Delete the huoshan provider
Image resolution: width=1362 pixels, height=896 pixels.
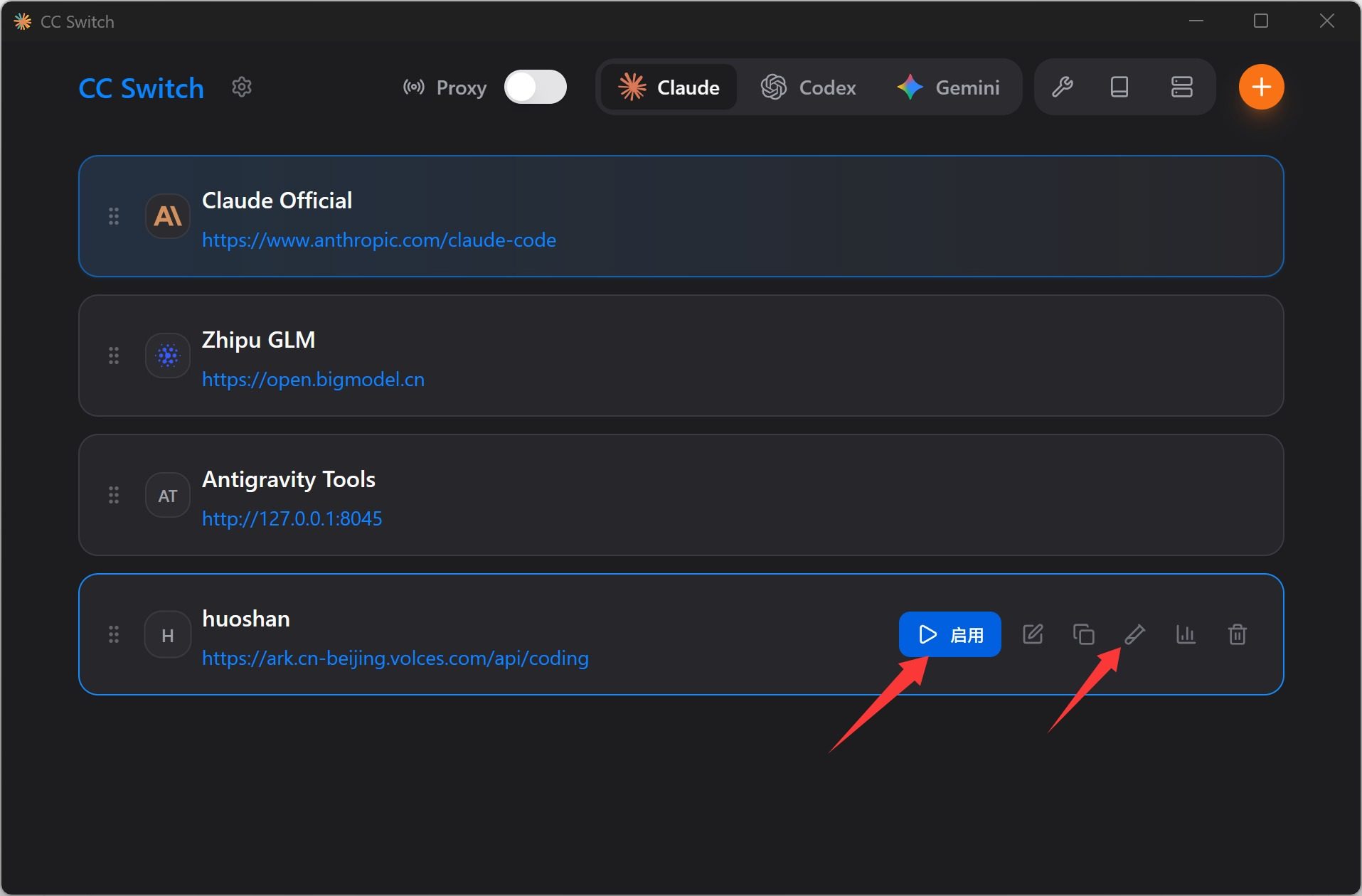tap(1237, 634)
